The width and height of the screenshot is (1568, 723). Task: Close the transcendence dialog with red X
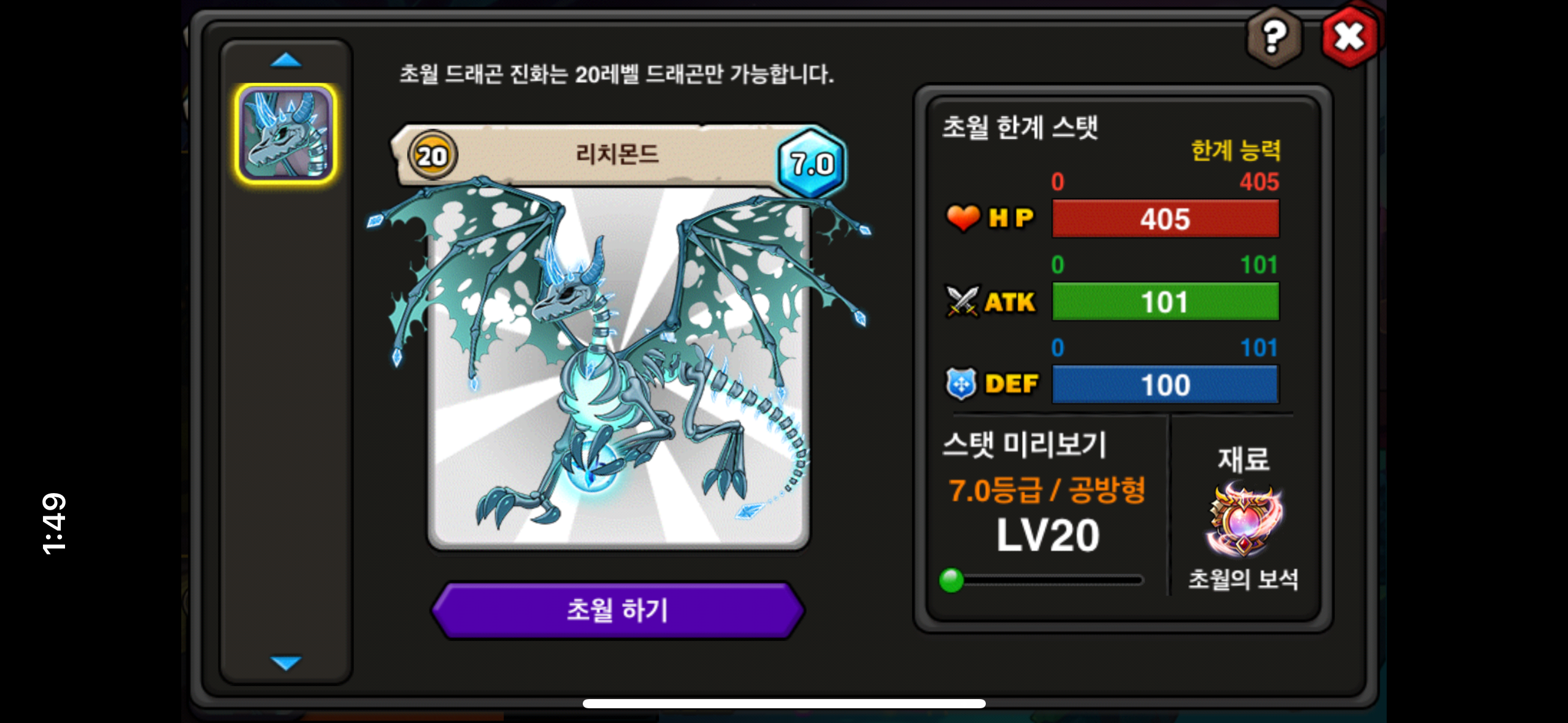(x=1350, y=37)
